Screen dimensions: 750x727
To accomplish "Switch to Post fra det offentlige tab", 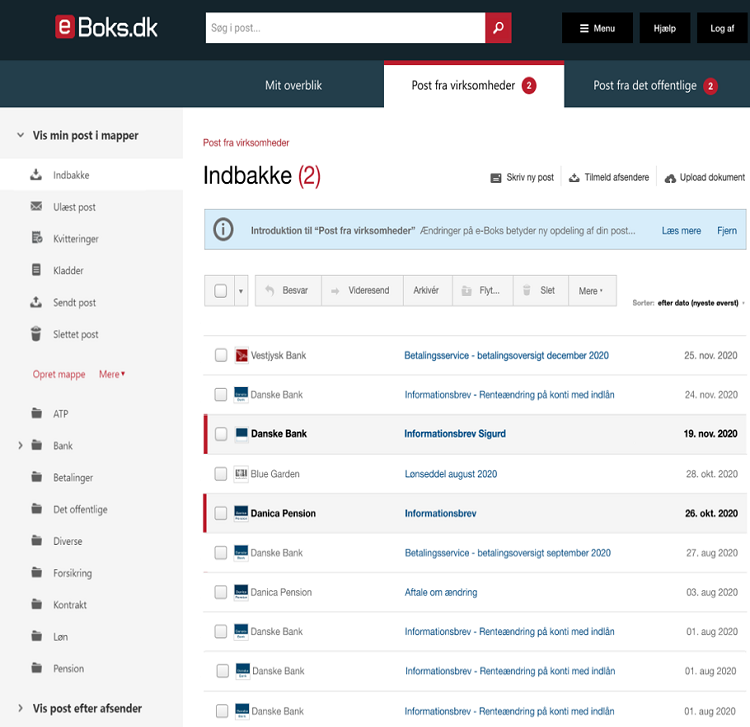I will [656, 85].
